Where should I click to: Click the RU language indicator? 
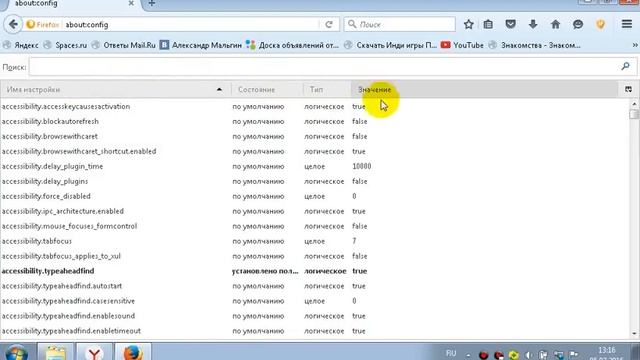(451, 353)
